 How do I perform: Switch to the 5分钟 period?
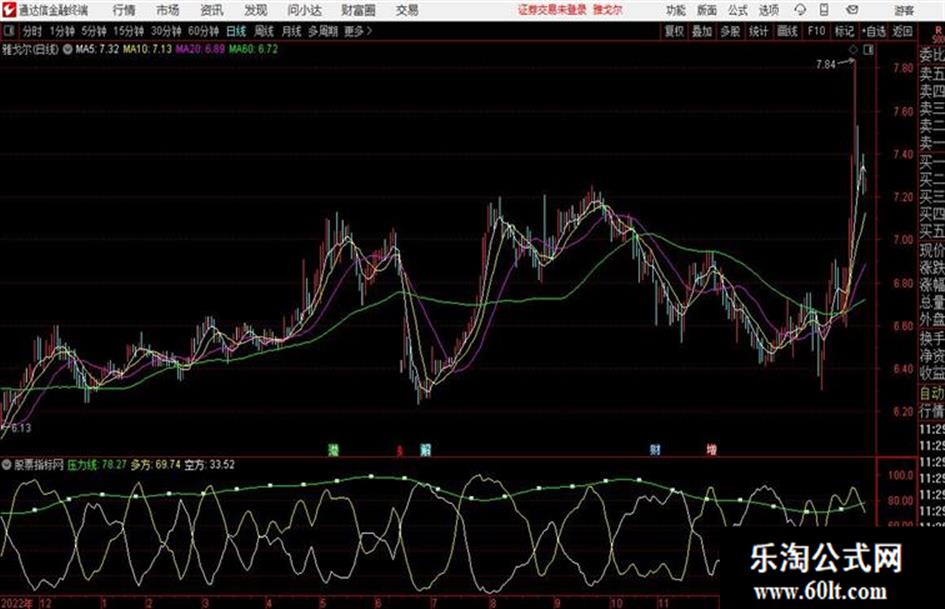(94, 31)
